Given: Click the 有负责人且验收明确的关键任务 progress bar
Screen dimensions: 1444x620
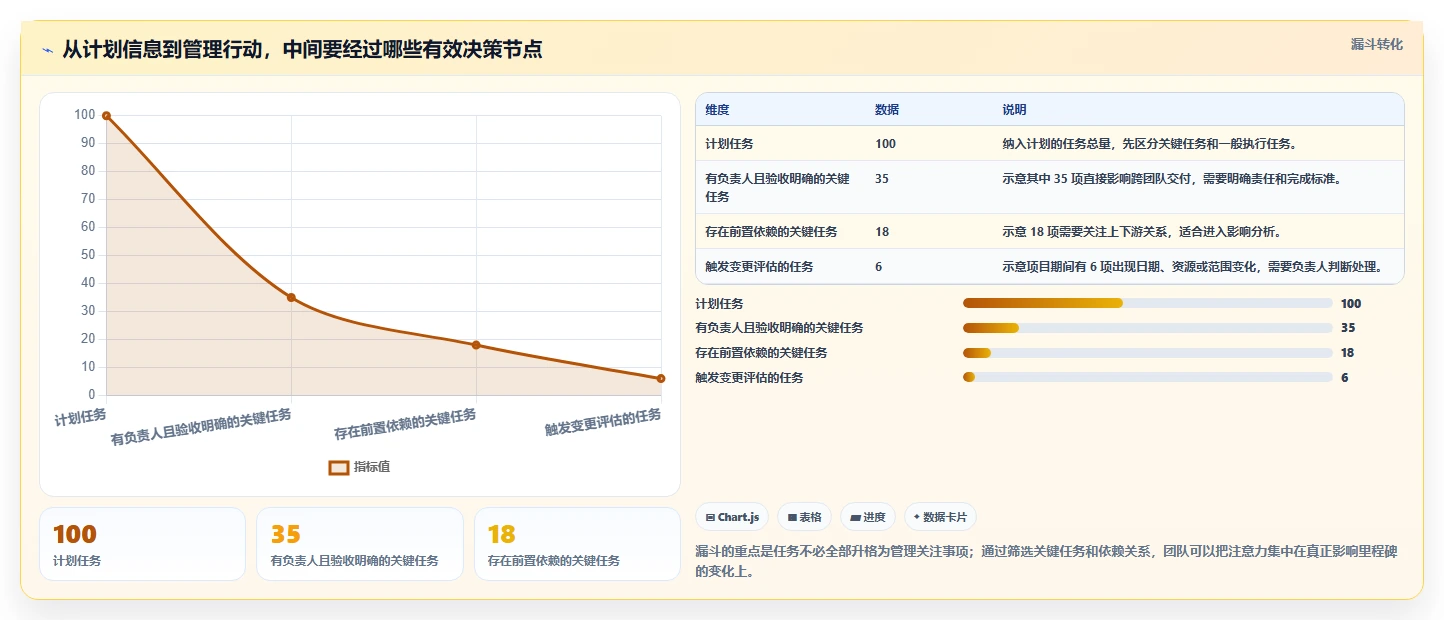Looking at the screenshot, I should tap(1147, 328).
